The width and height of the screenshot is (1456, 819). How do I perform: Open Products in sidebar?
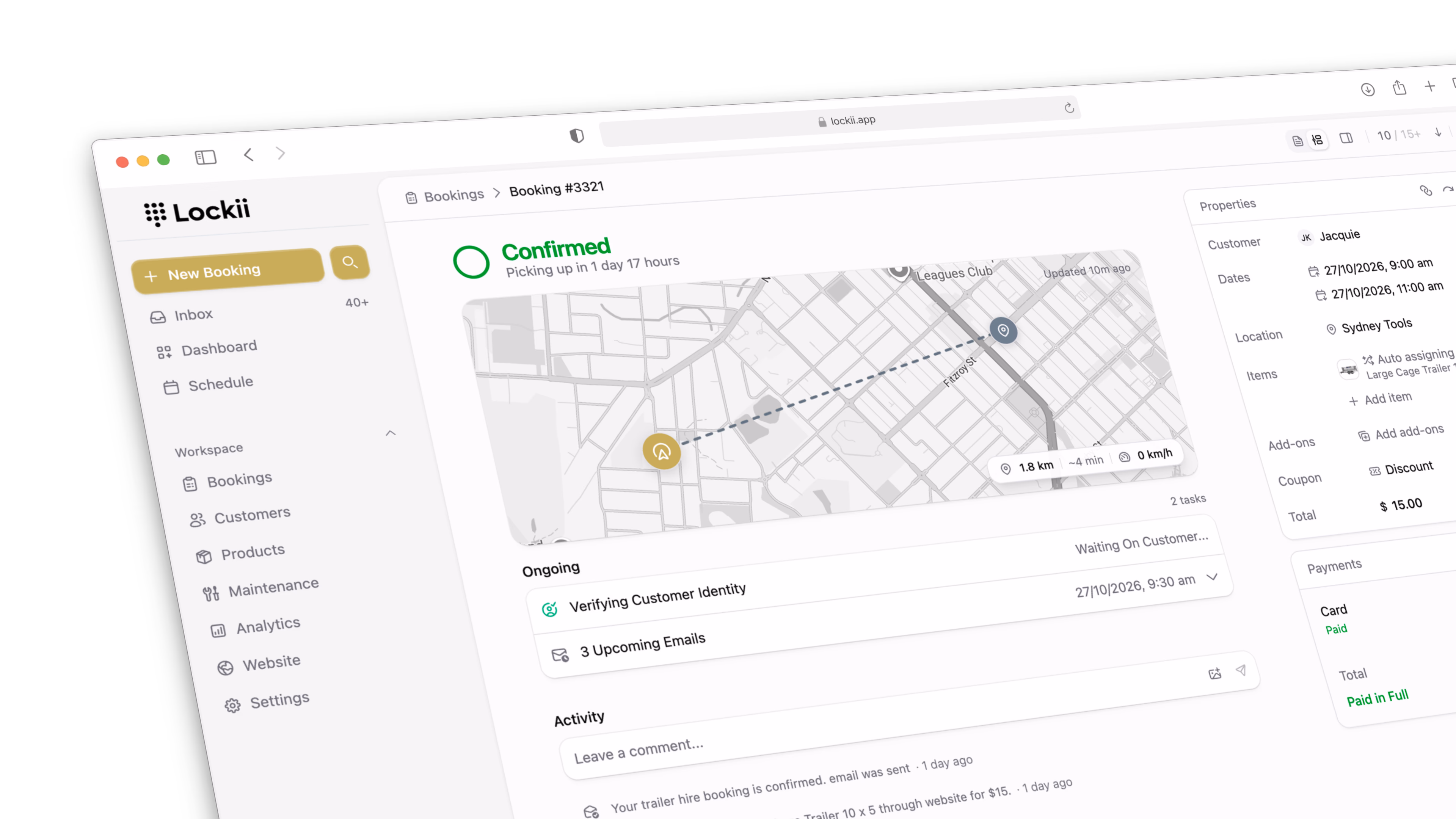coord(241,553)
